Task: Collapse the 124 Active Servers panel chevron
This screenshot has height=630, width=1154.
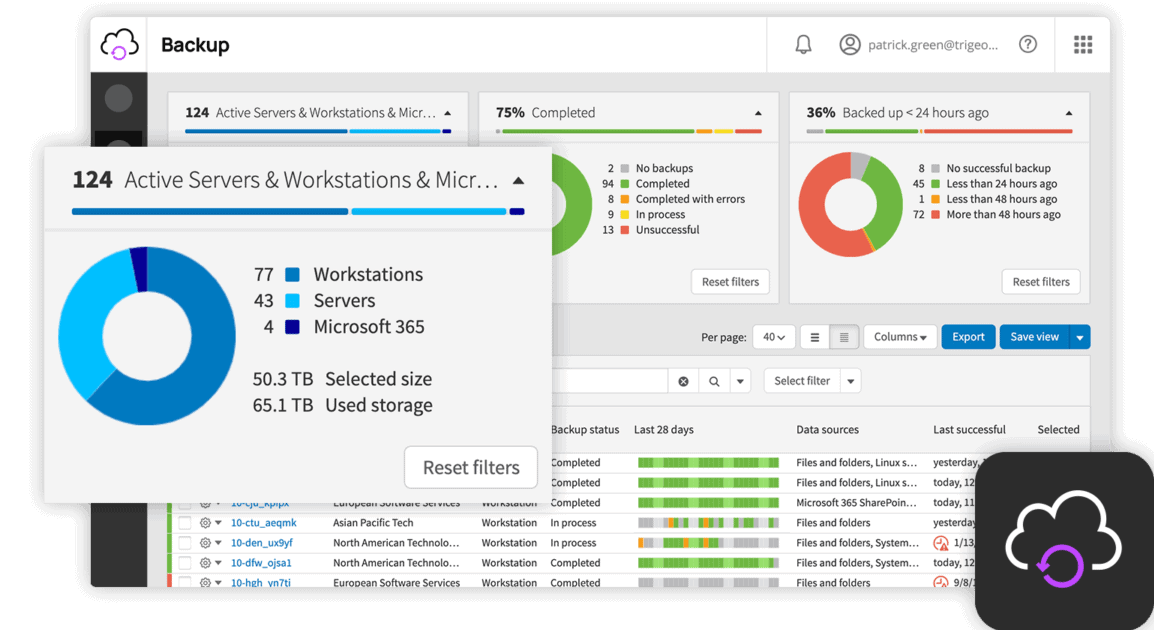Action: click(518, 180)
